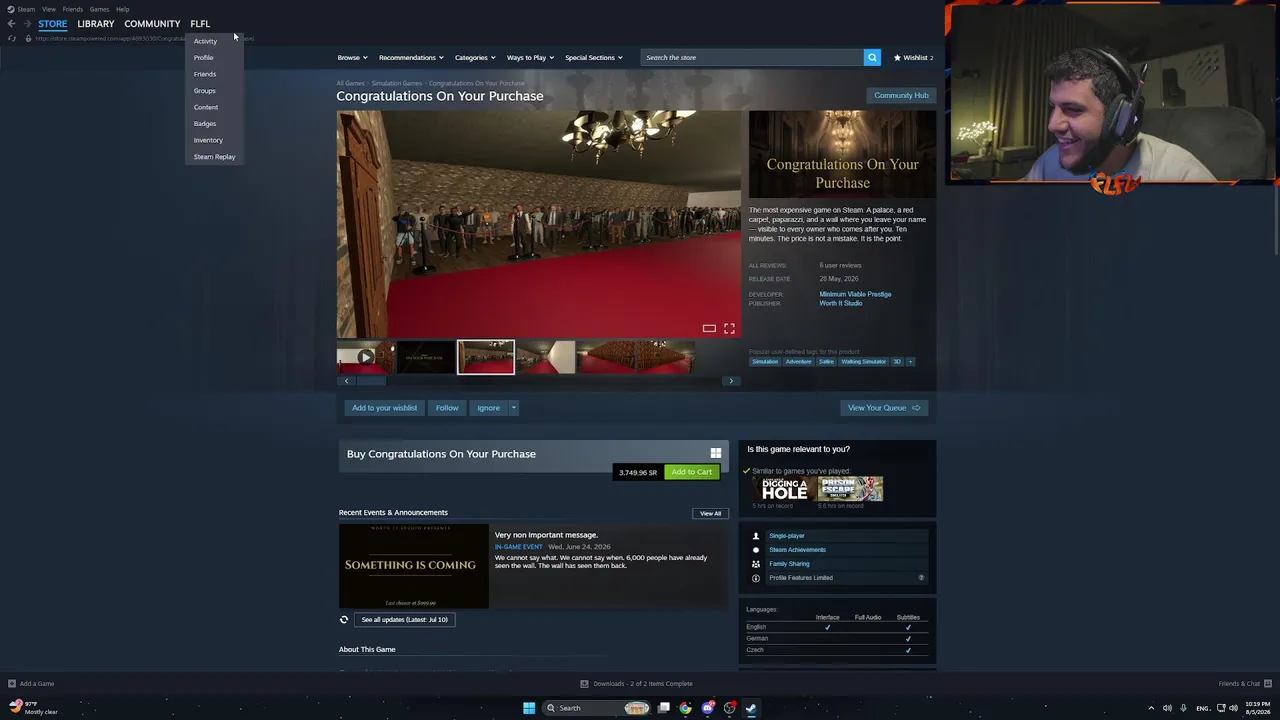Click the Steam Achievements icon
The width and height of the screenshot is (1280, 720).
pos(756,550)
